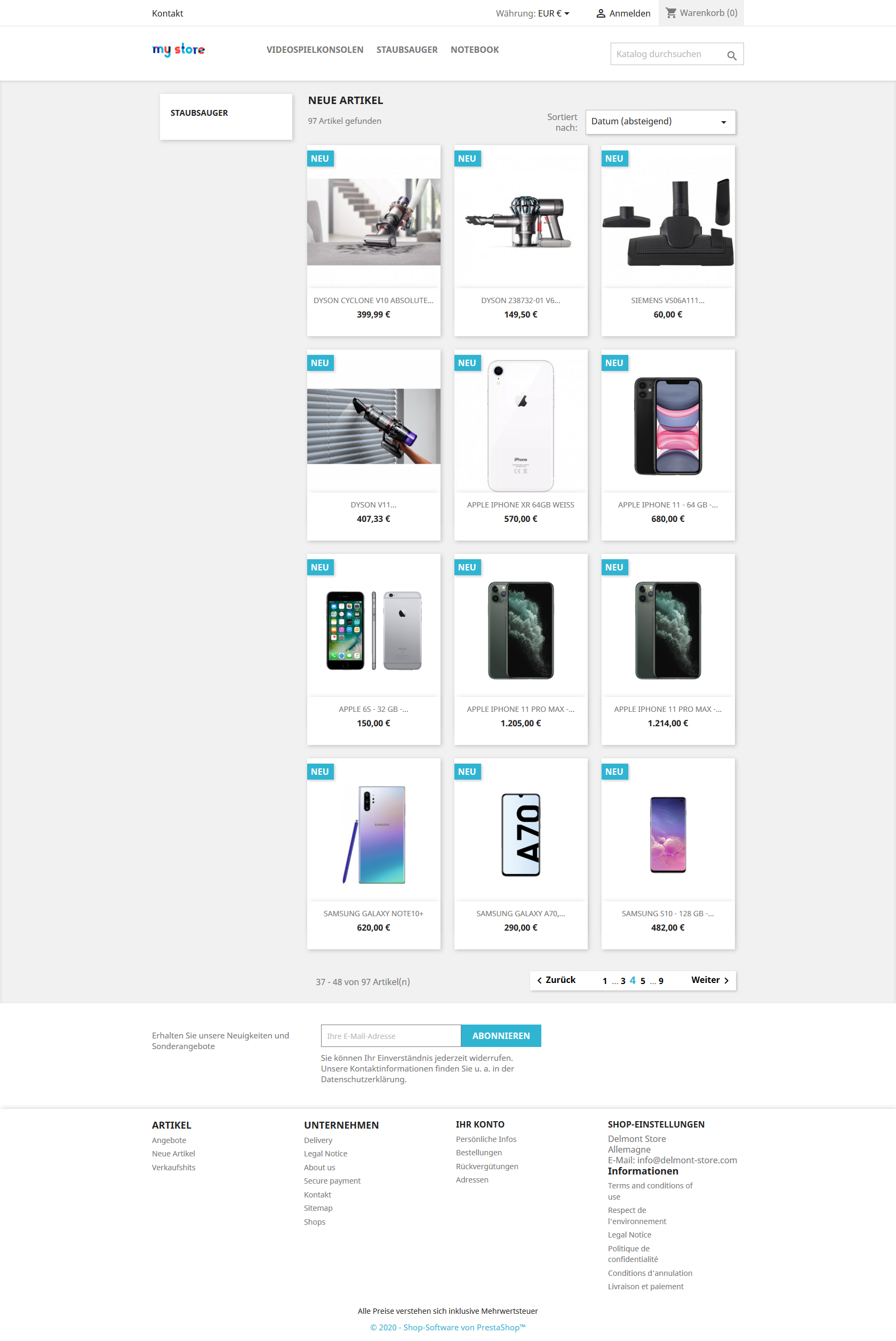Click the search magnifier icon

point(731,55)
